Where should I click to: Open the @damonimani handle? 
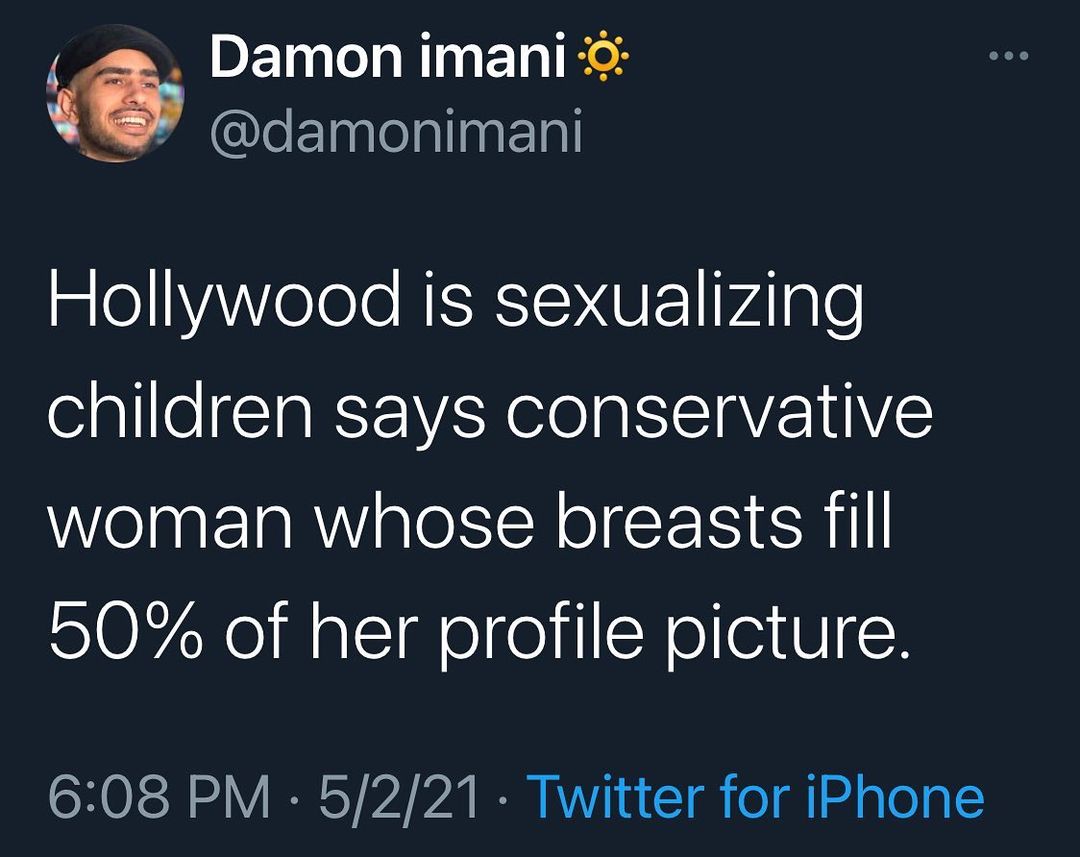coord(395,132)
